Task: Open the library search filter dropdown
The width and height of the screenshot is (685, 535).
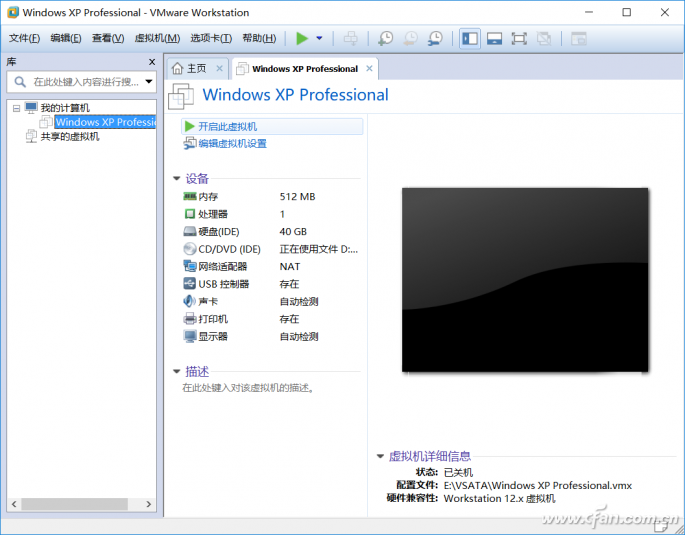Action: [149, 82]
